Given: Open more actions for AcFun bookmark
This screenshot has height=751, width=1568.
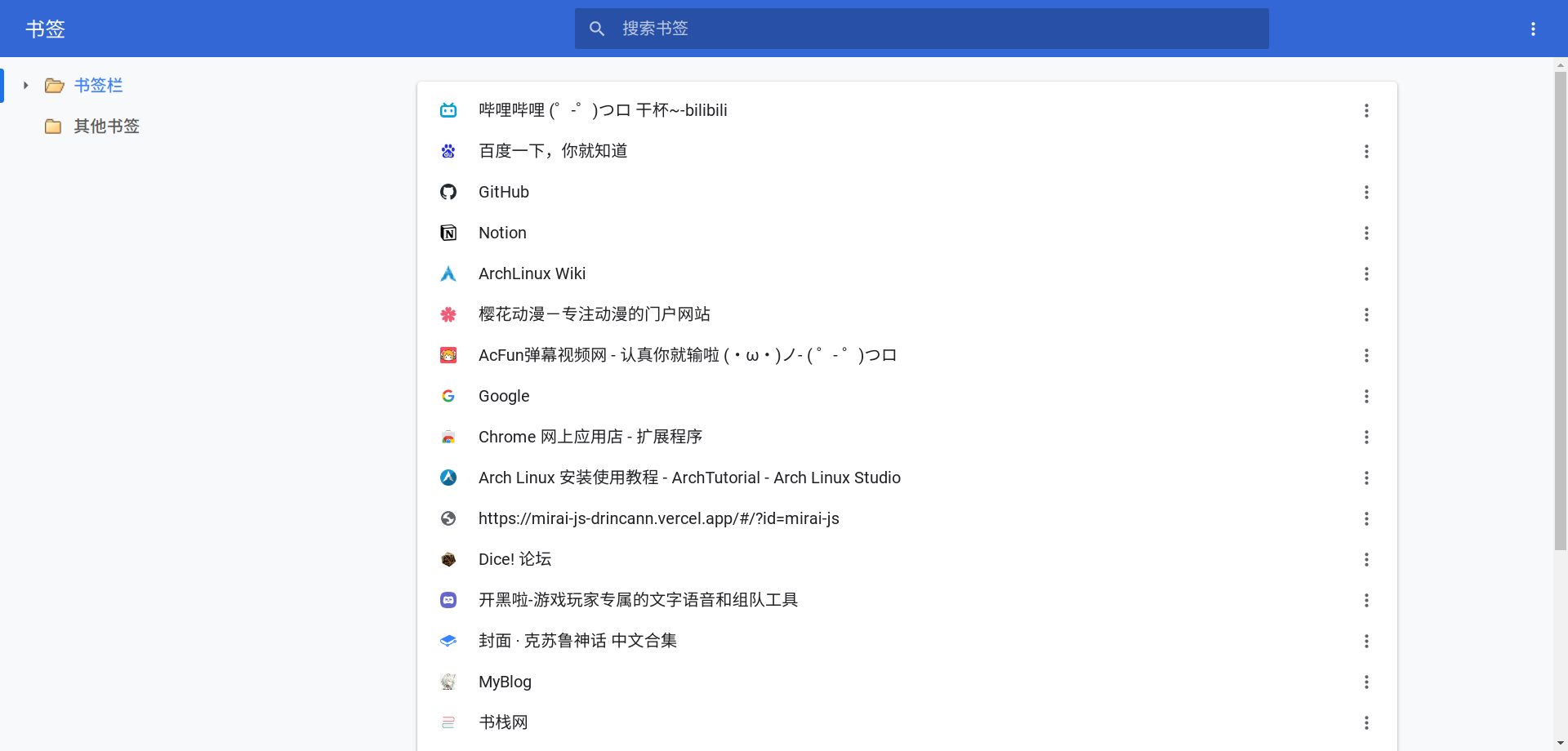Looking at the screenshot, I should pos(1366,355).
